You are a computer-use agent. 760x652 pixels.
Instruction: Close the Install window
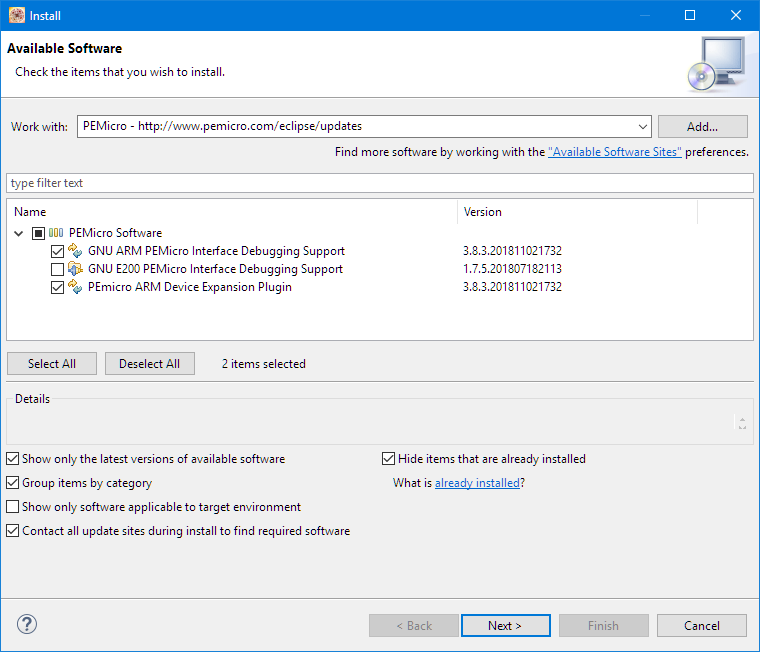[x=736, y=16]
